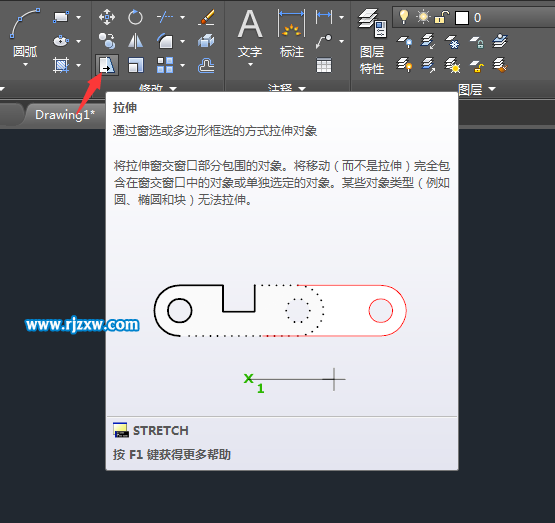Open the Linear dimension dropdown arrow

tap(341, 17)
